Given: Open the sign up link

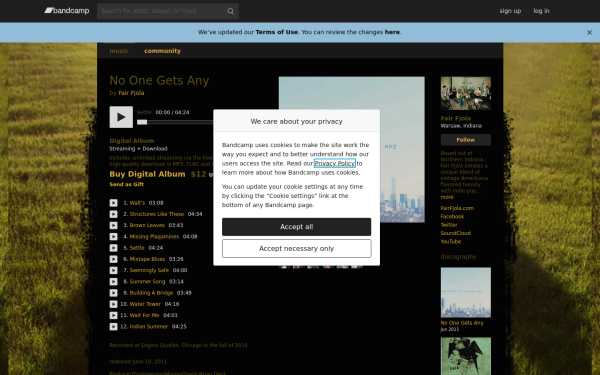Looking at the screenshot, I should 510,11.
